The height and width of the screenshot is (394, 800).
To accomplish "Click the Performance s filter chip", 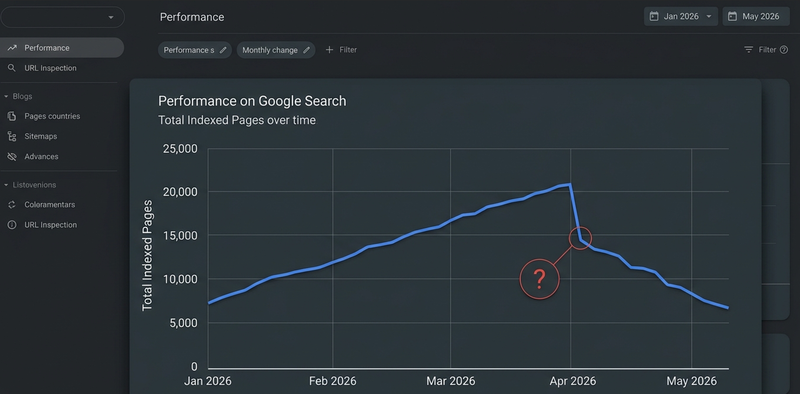I will 195,50.
